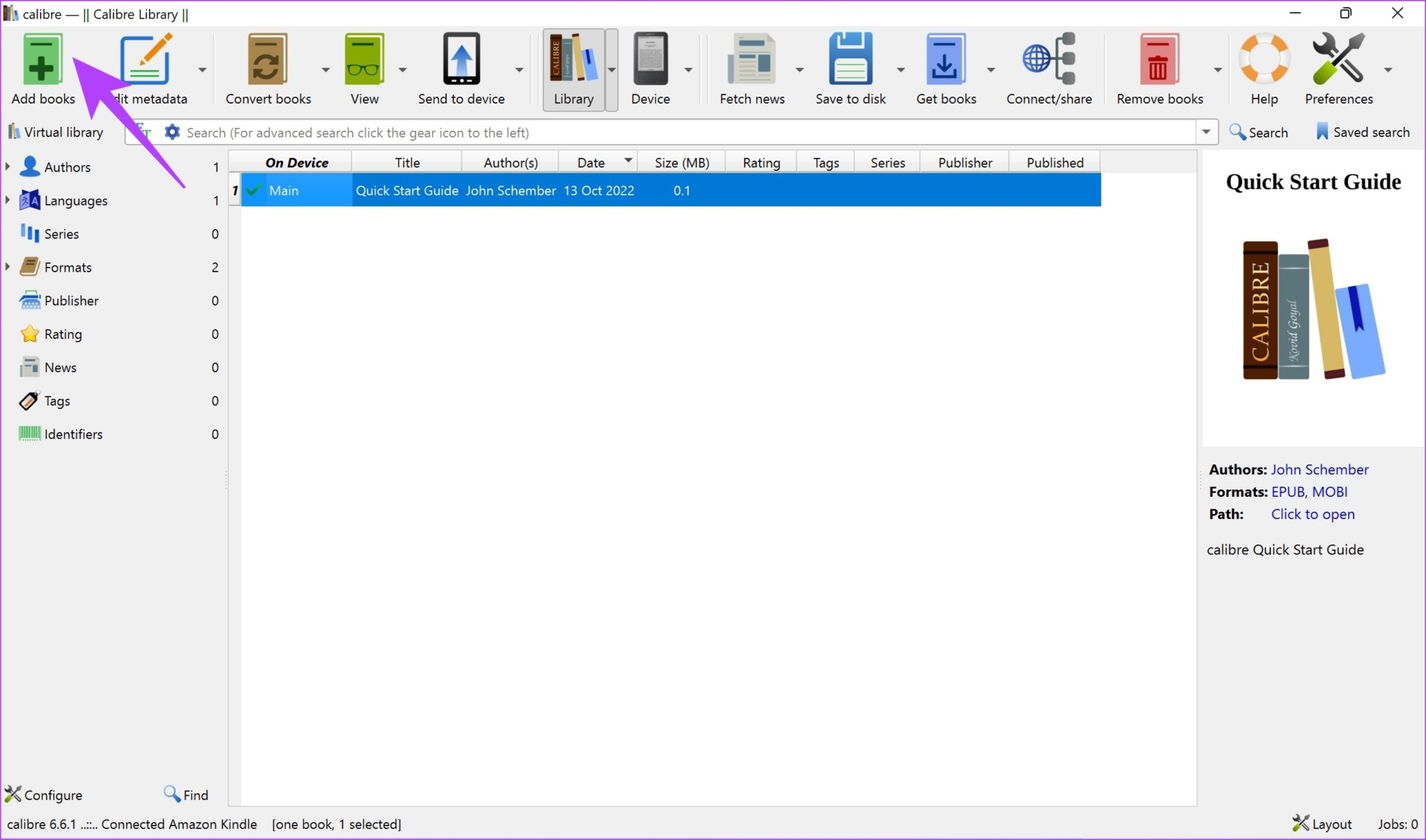Click Save to disk icon
The width and height of the screenshot is (1426, 840).
850,59
